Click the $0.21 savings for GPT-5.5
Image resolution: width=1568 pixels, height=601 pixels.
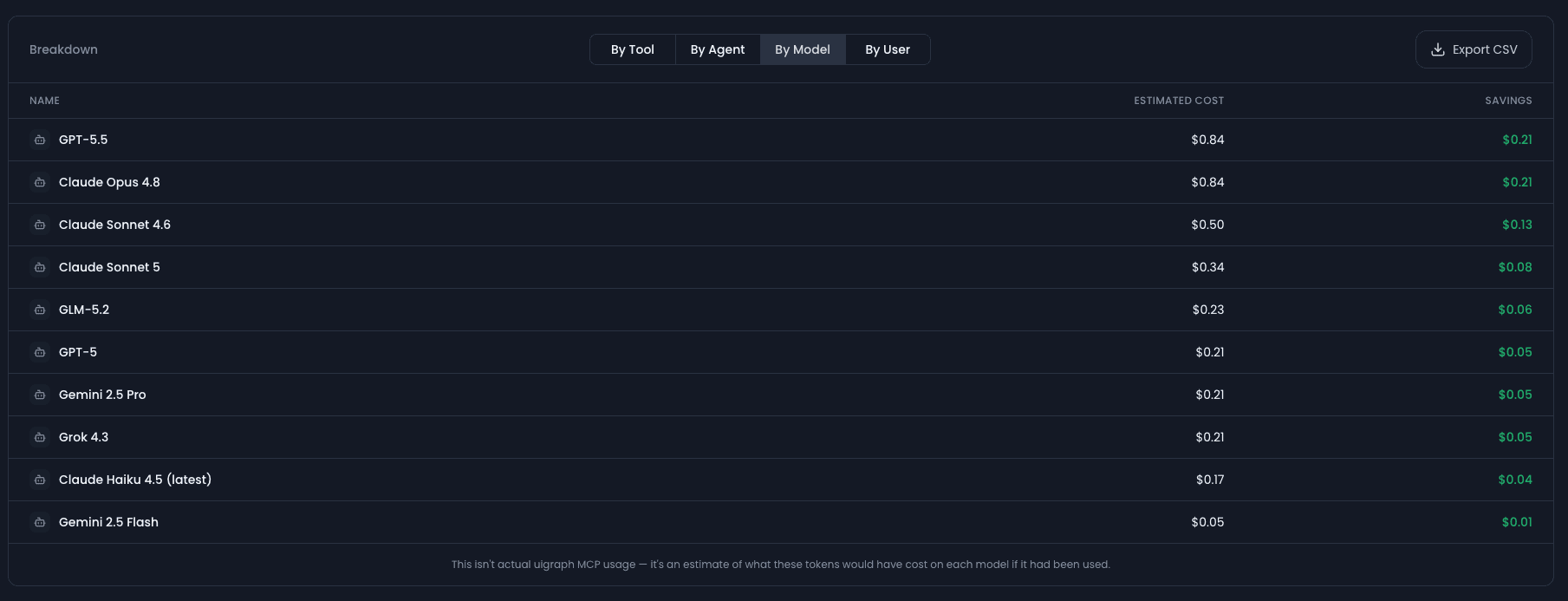click(1517, 140)
